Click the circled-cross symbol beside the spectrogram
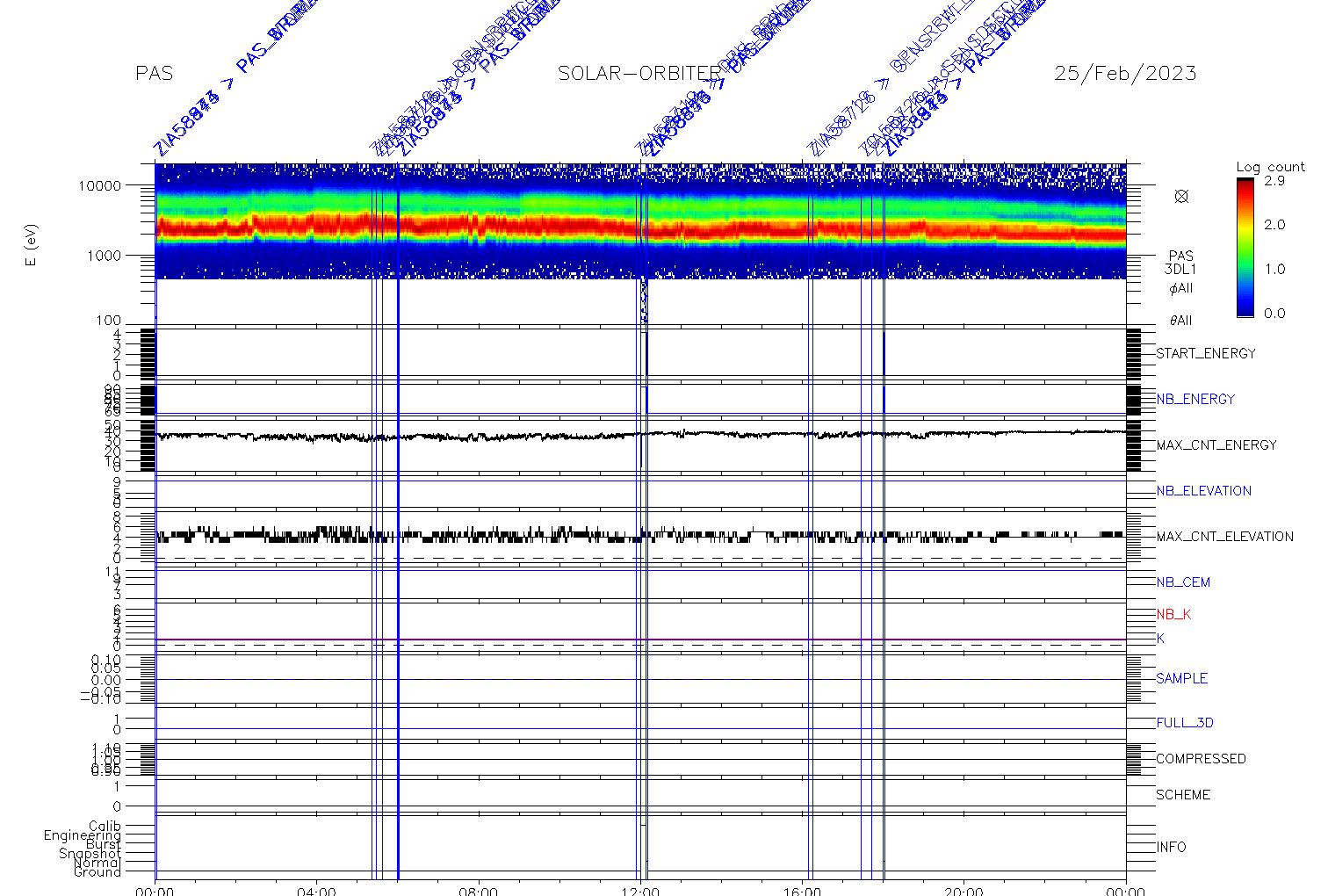The width and height of the screenshot is (1328, 896). click(1181, 196)
